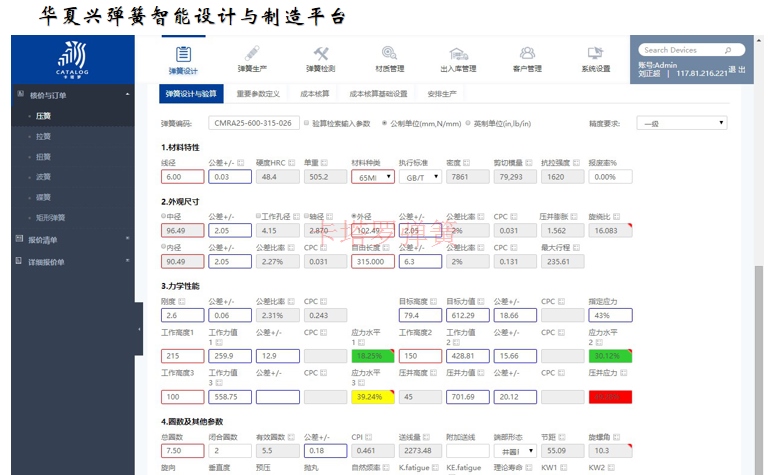This screenshot has width=772, height=475.
Task: Click the info icon next to 旋绕比
Action: (616, 217)
